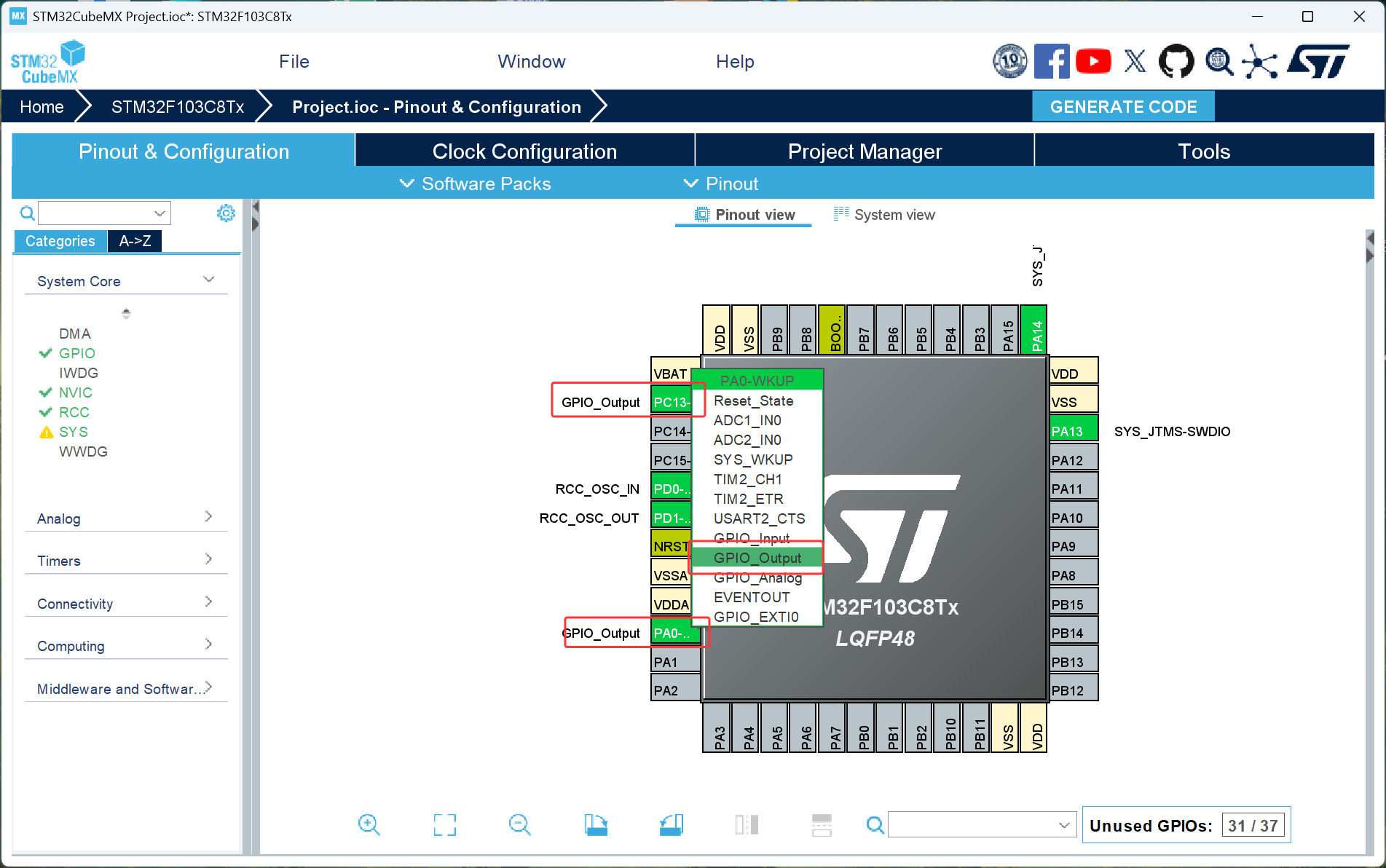Click Project.ioc Pinout & Configuration breadcrumb
Screen dimensions: 1386x868
pos(436,107)
